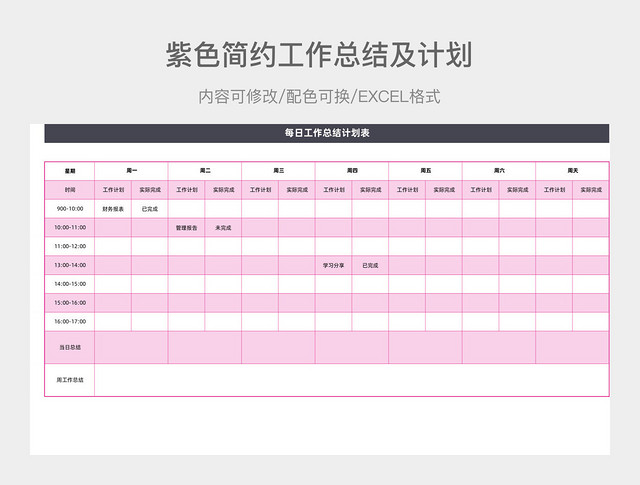Viewport: 640px width, 485px height.
Task: Click 已完成 next to 学习分享
Action: pos(370,265)
